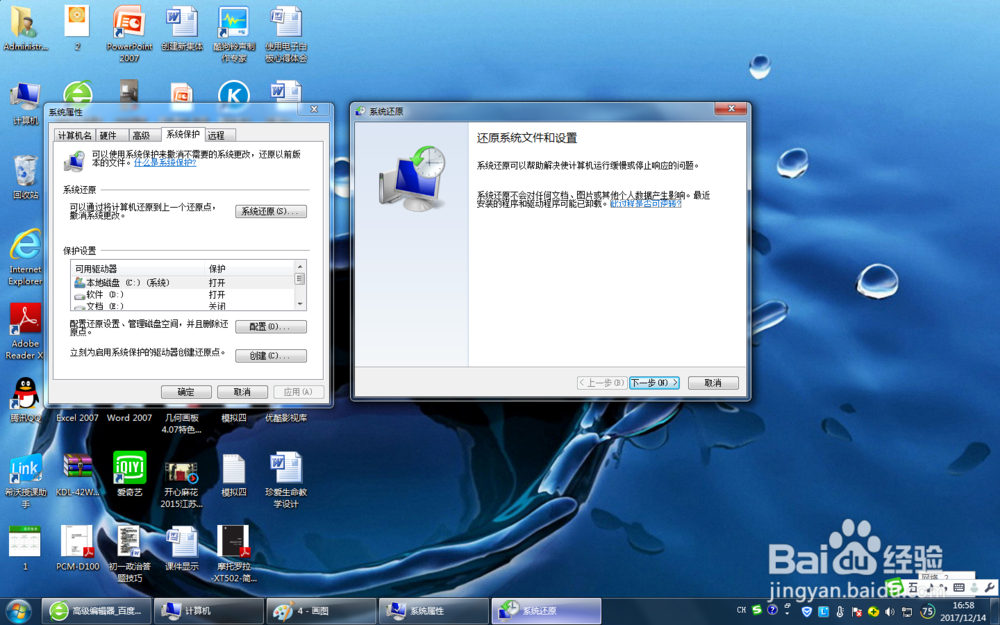Viewport: 1000px width, 625px height.
Task: Select the 系统保护 tab
Action: coord(183,135)
